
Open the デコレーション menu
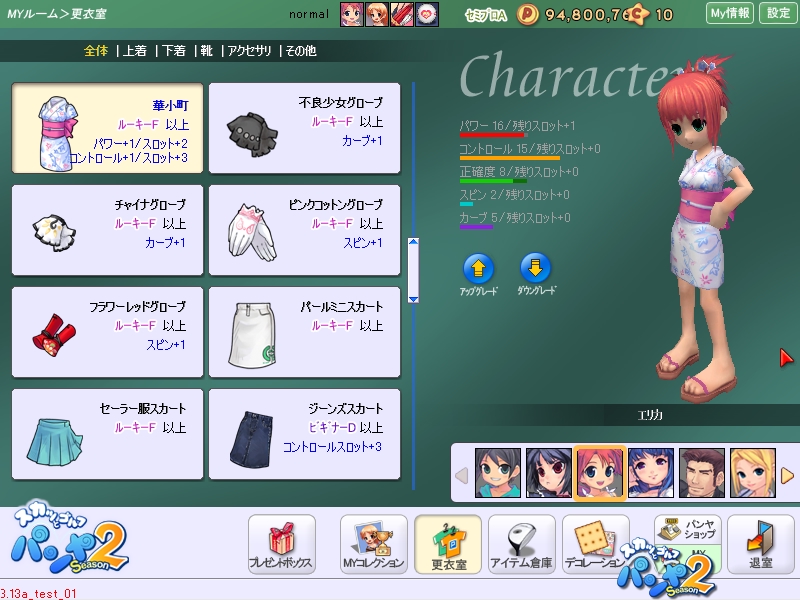click(x=595, y=544)
